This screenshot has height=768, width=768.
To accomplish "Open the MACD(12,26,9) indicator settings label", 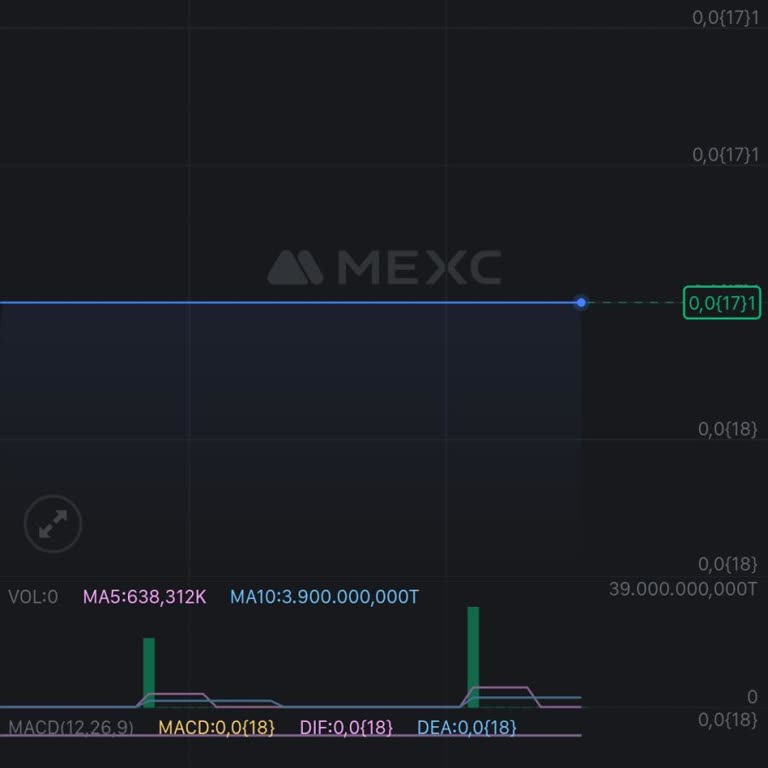I will point(71,727).
